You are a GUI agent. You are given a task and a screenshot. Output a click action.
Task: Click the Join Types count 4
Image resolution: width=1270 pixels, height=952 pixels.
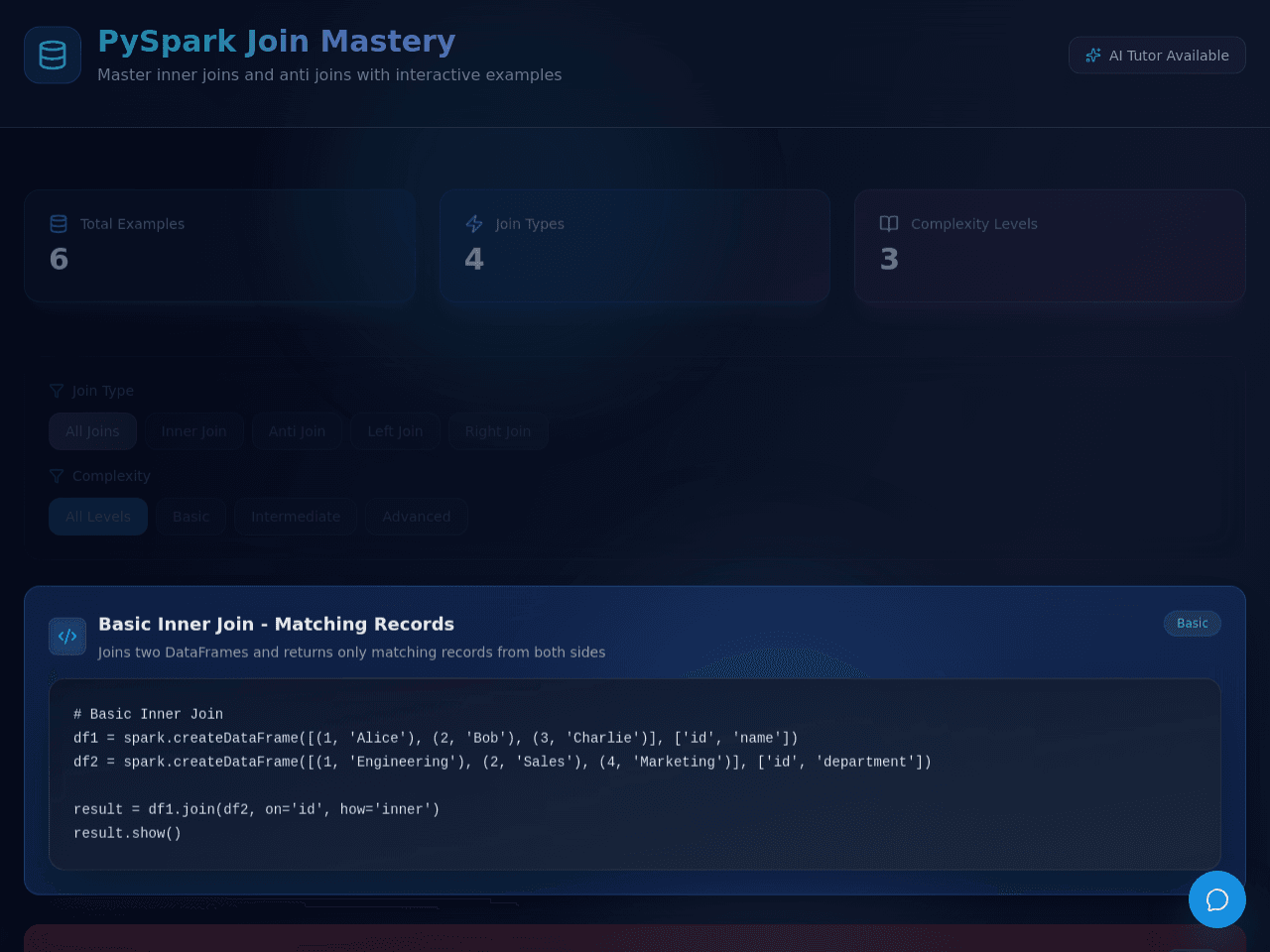[474, 260]
